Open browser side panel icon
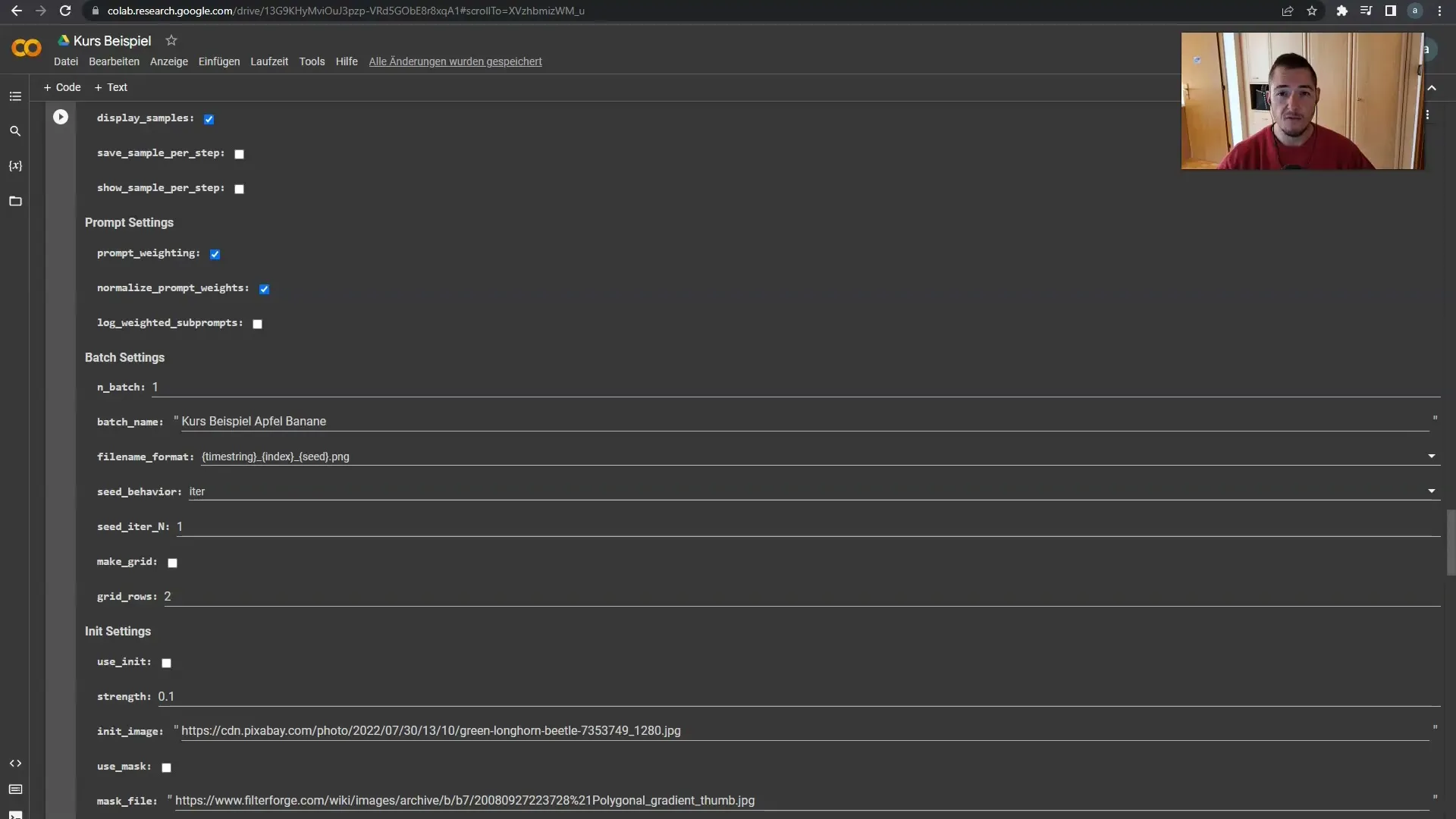 [1391, 11]
